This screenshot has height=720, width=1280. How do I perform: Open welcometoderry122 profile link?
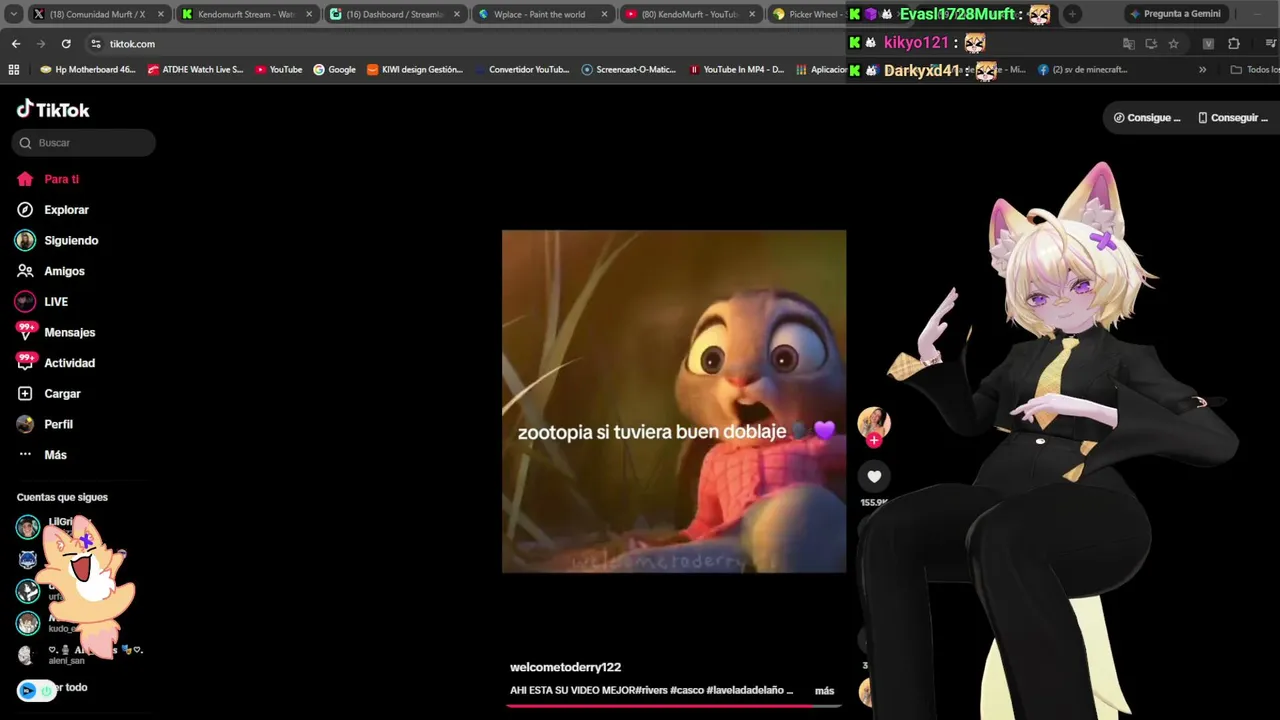pyautogui.click(x=565, y=667)
